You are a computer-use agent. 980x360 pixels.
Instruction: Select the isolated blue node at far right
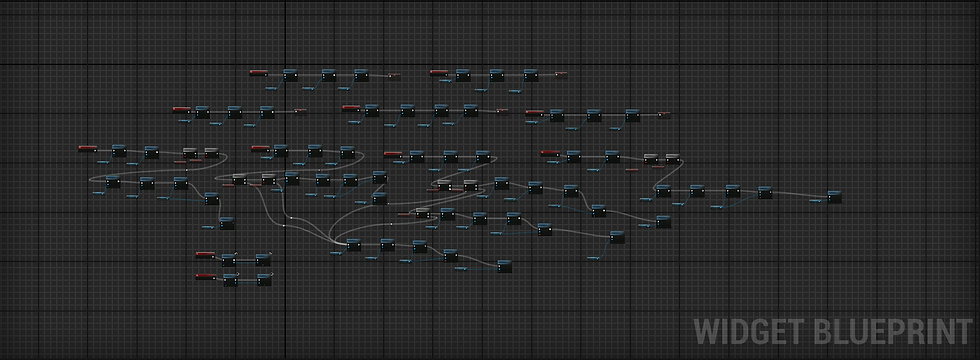[x=834, y=197]
